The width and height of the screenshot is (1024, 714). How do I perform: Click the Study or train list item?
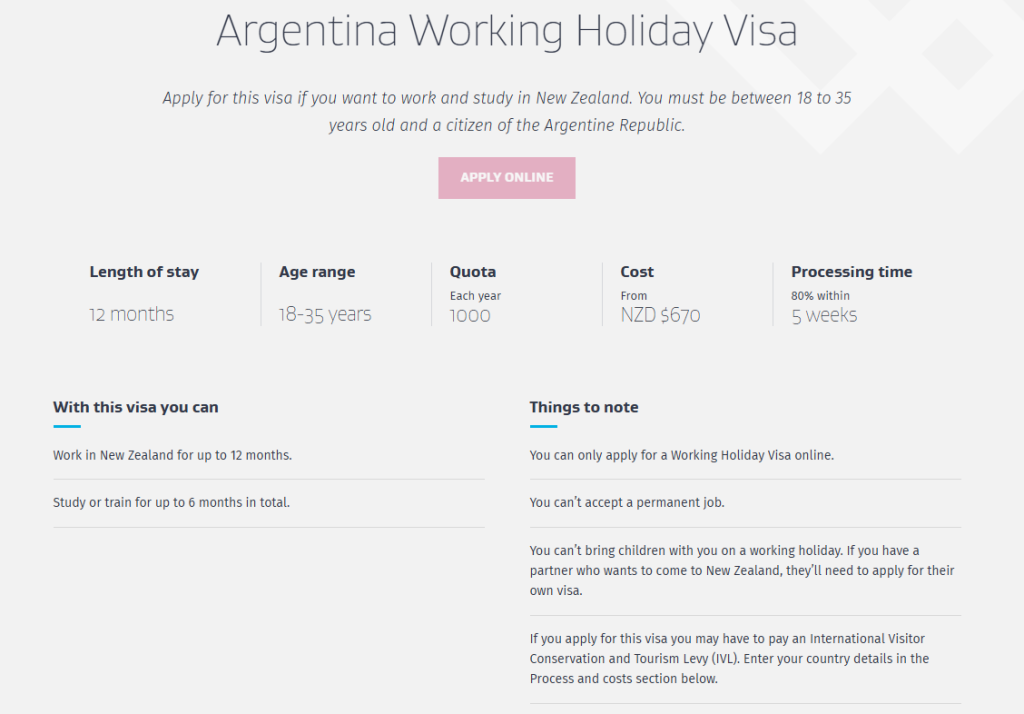click(x=171, y=503)
